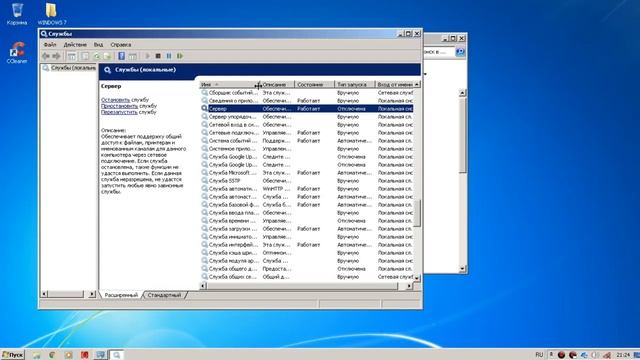Click the tree pane's scroll-right arrow
640x360 pixels.
(92, 294)
